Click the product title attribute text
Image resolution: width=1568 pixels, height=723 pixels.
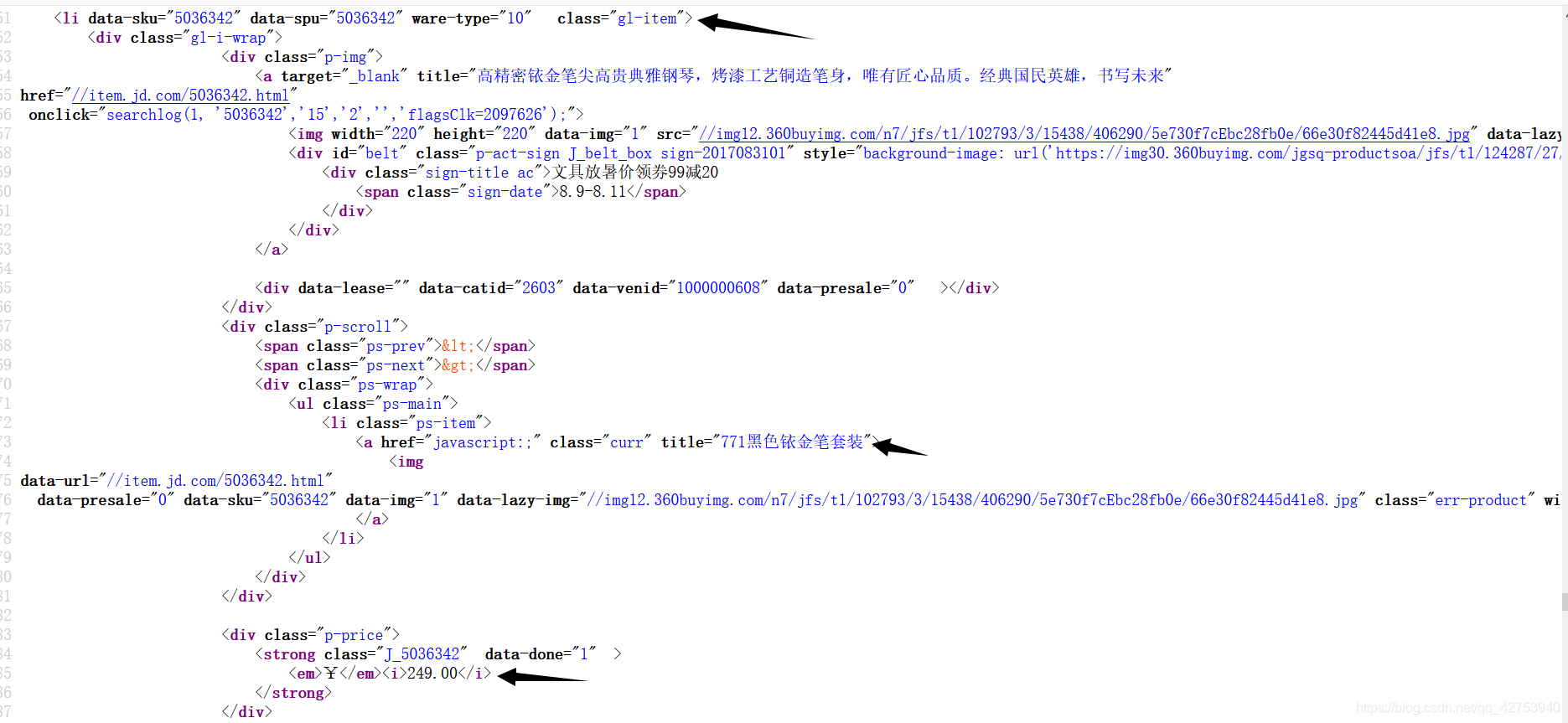(794, 76)
